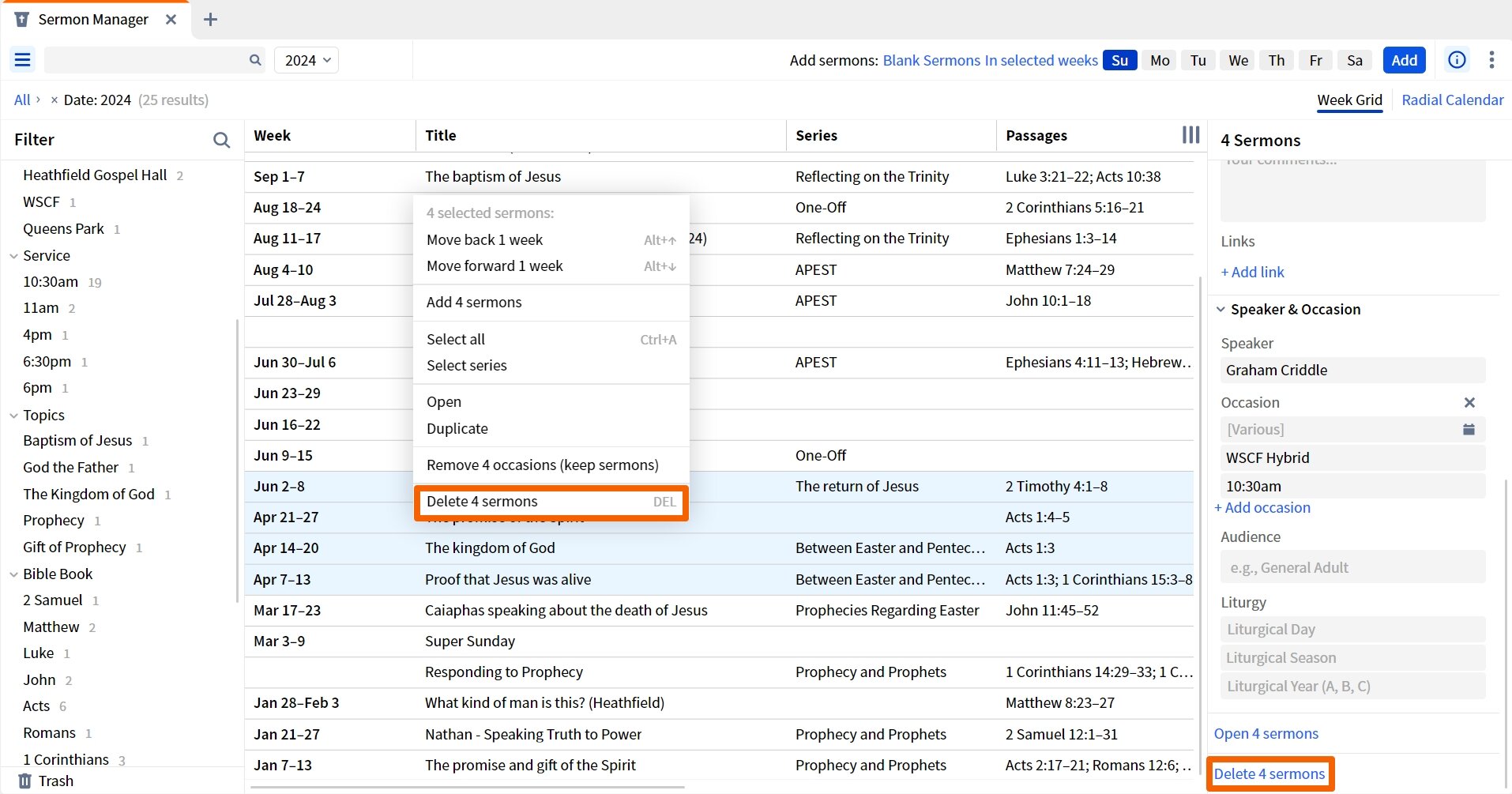
Task: Choose Move back 1 week
Action: coord(551,239)
